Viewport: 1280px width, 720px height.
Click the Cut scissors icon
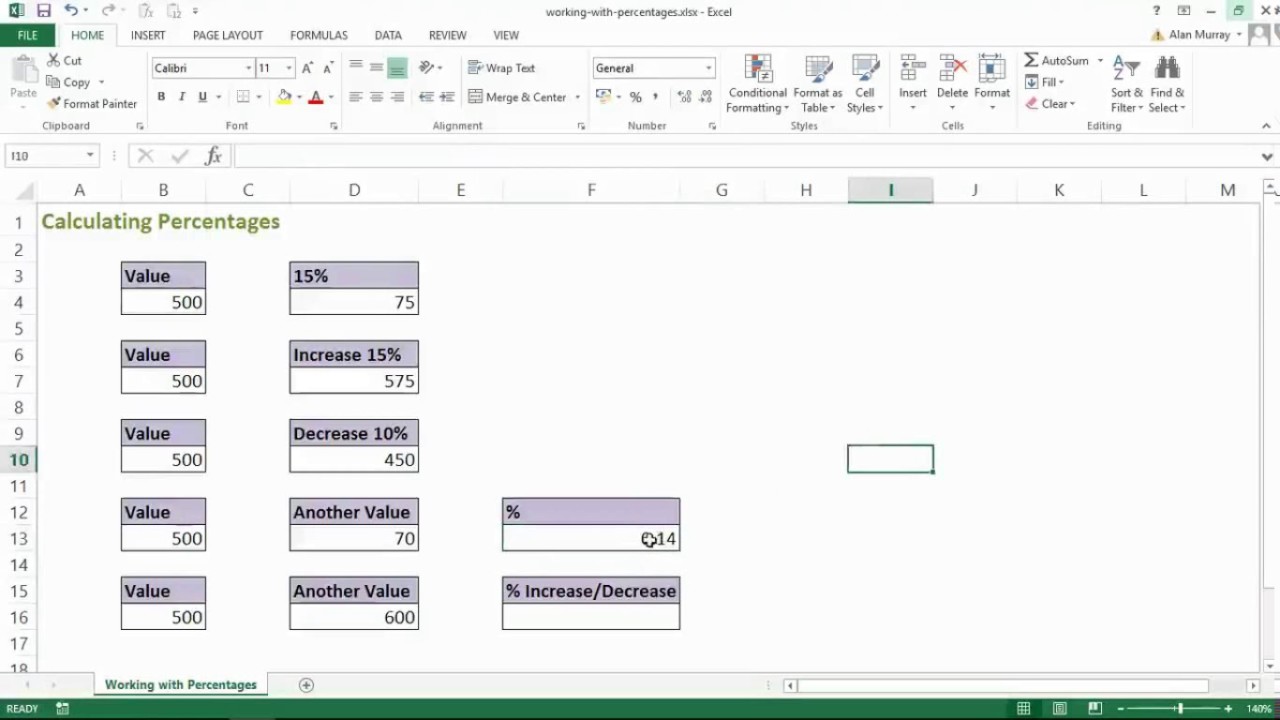click(x=54, y=61)
